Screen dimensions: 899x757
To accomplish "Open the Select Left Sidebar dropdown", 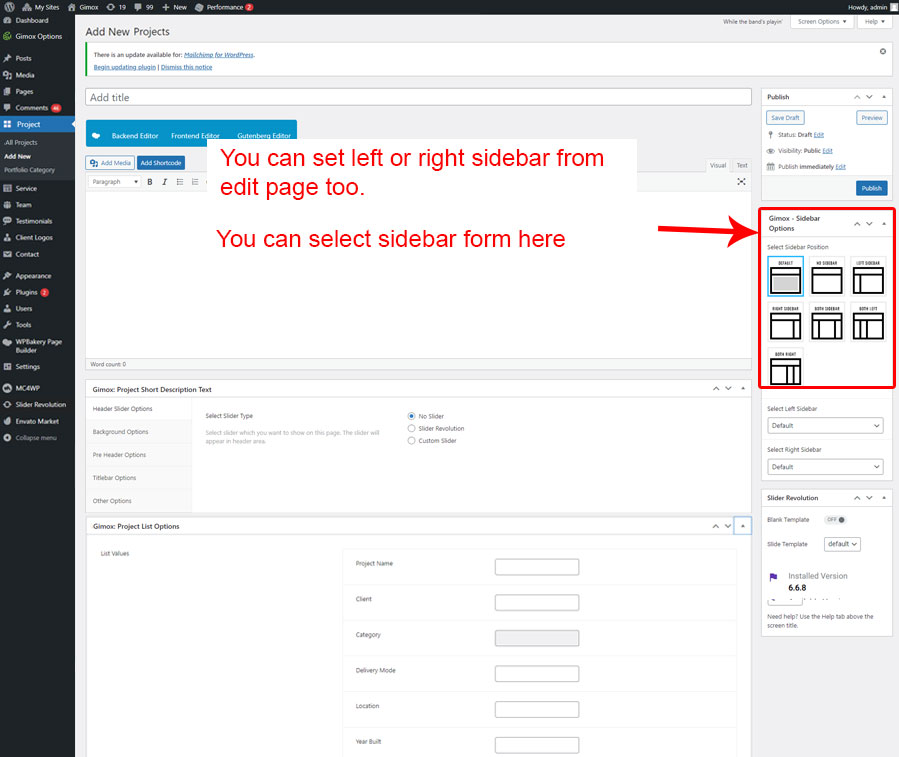I will [x=825, y=426].
